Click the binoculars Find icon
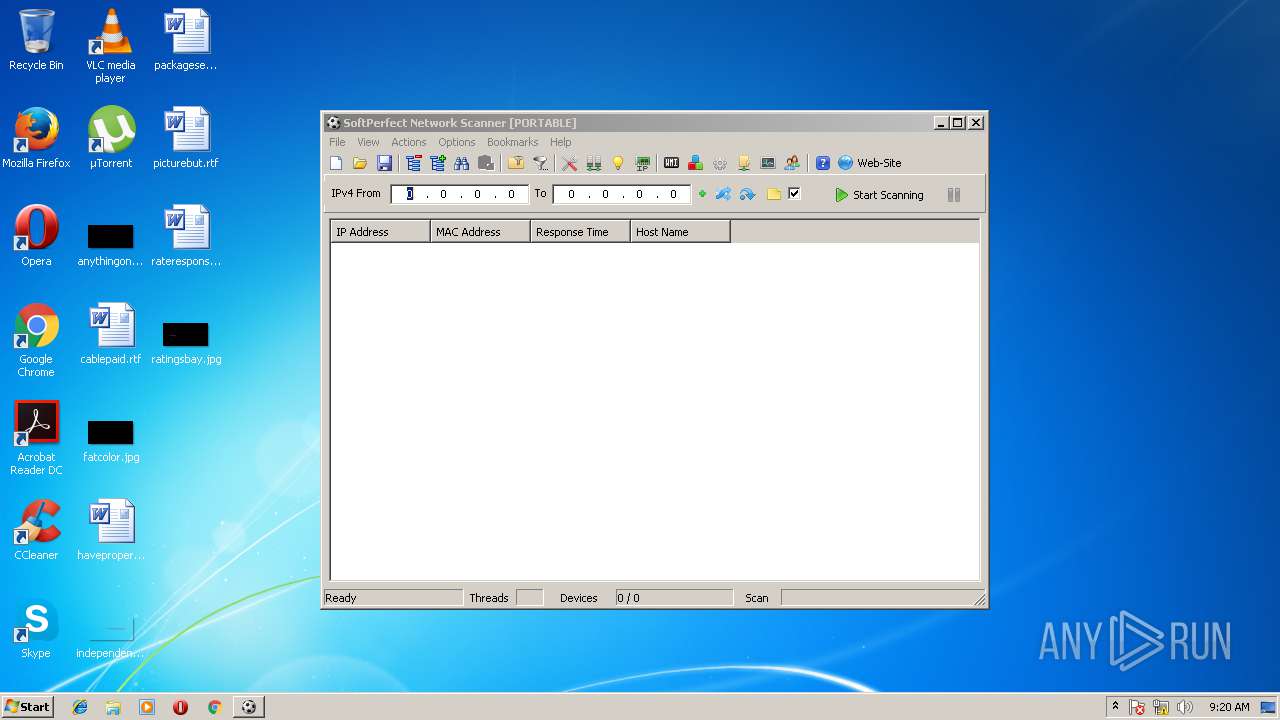1280x720 pixels. click(x=461, y=163)
